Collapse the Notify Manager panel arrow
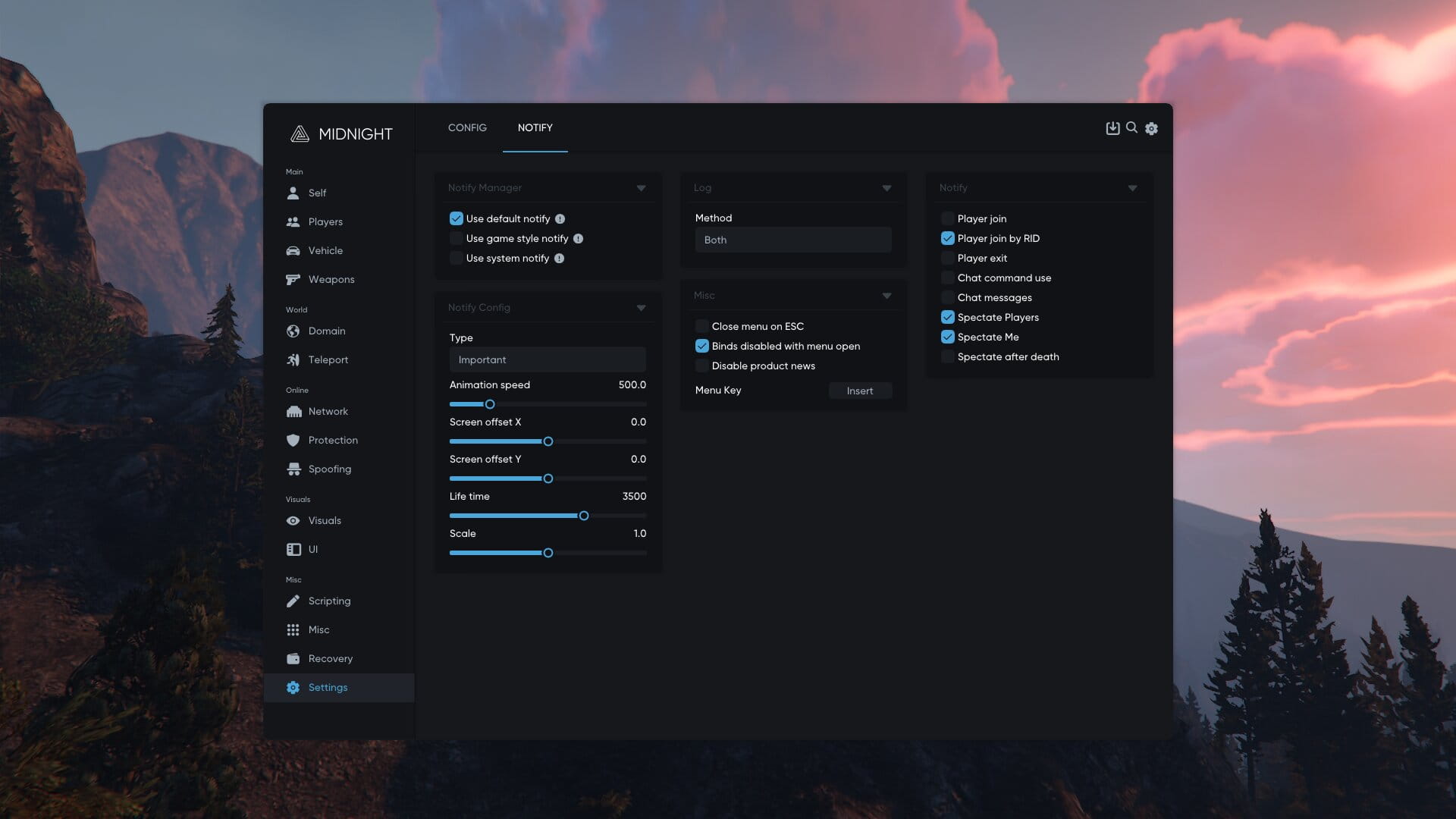 641,188
